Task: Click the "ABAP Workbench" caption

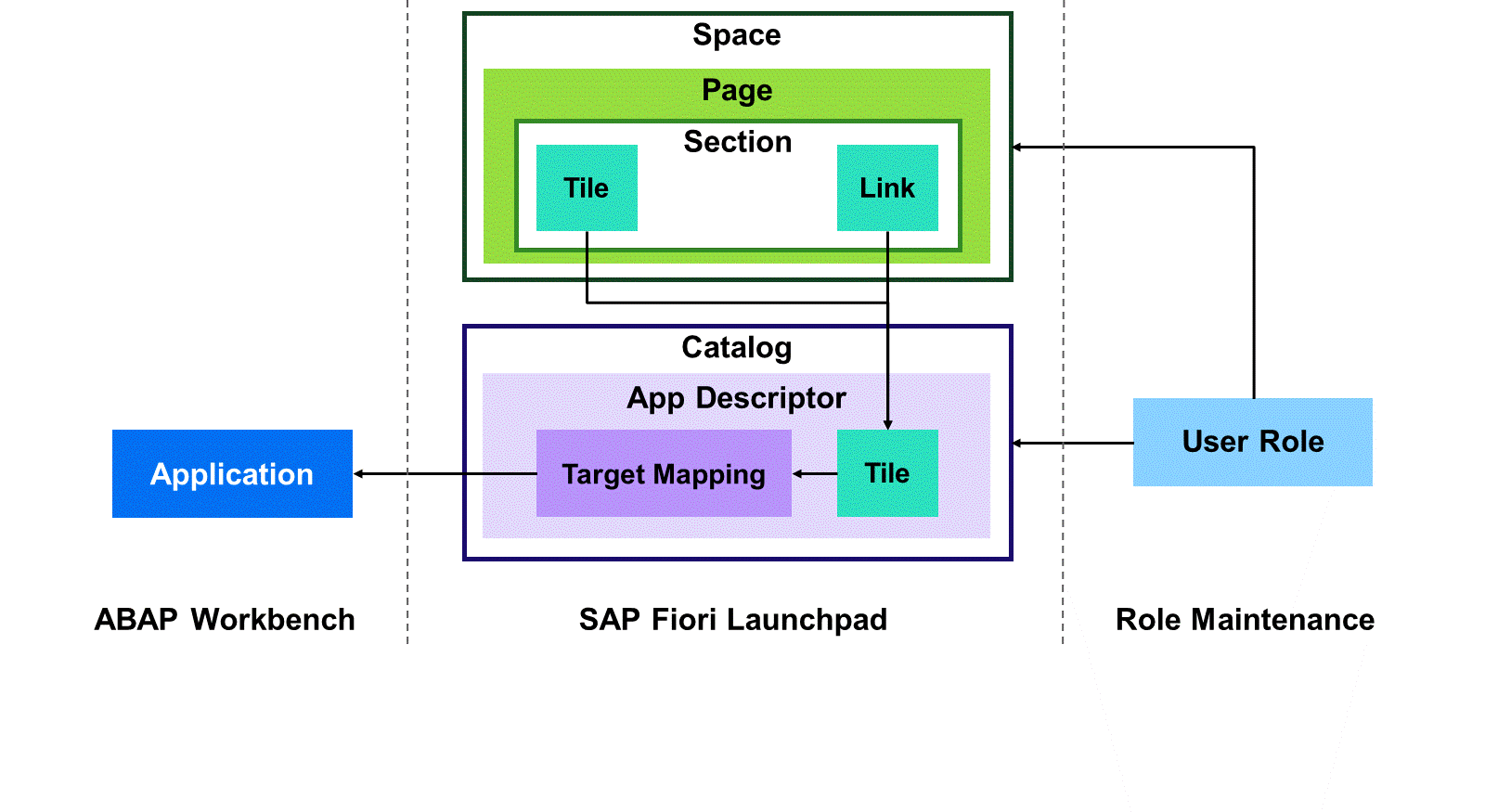Action: pos(225,619)
